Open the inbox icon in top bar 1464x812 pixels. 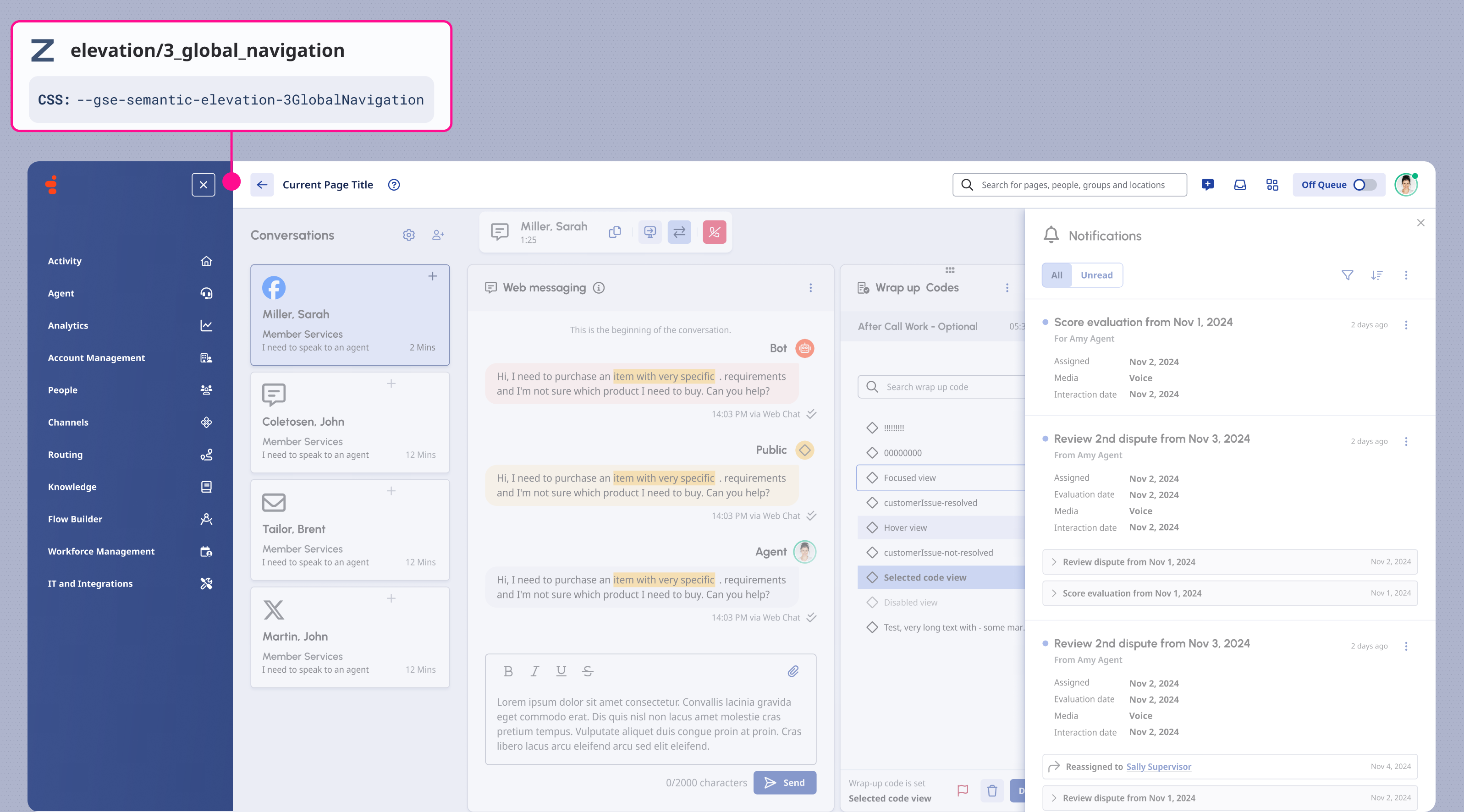coord(1239,185)
